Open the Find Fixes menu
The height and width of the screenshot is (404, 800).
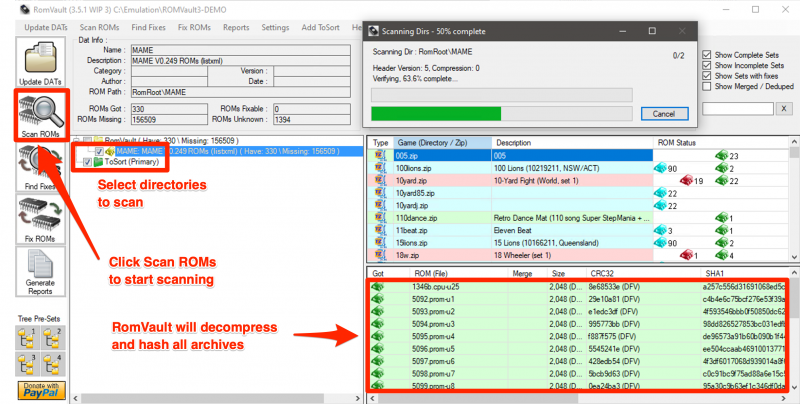(x=148, y=28)
